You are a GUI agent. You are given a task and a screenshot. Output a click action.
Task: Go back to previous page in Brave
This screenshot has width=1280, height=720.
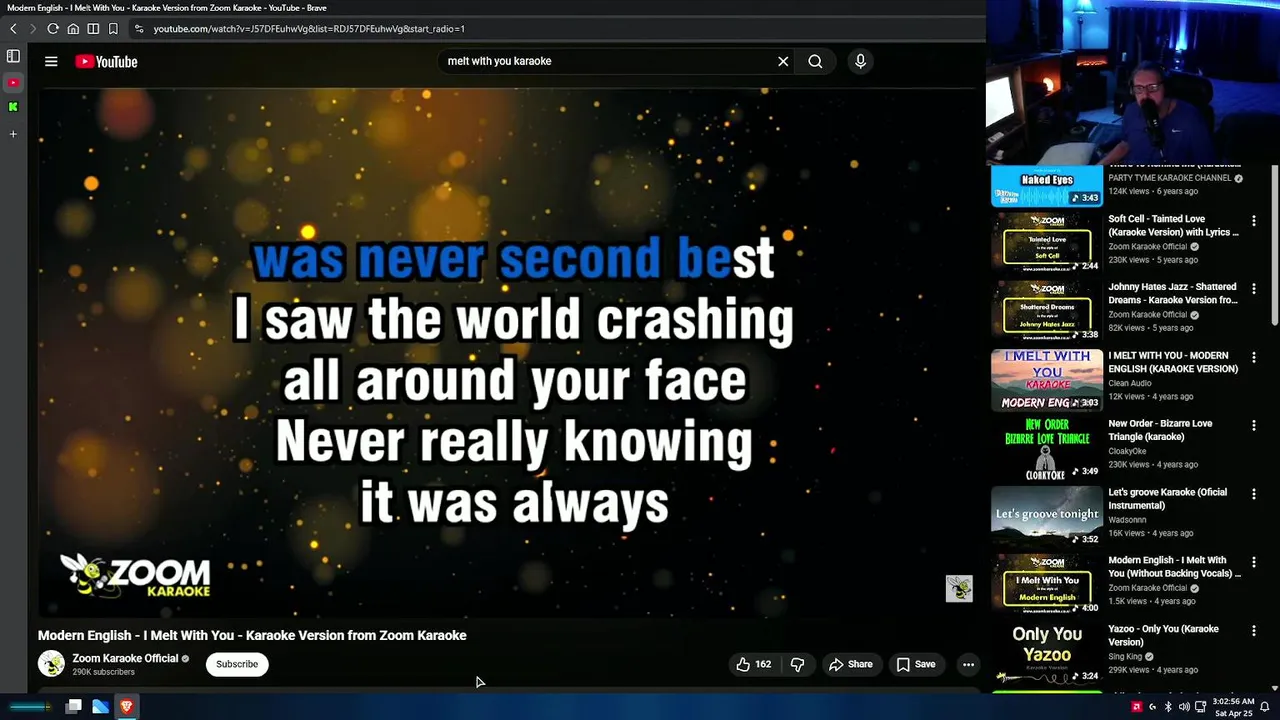[x=13, y=29]
